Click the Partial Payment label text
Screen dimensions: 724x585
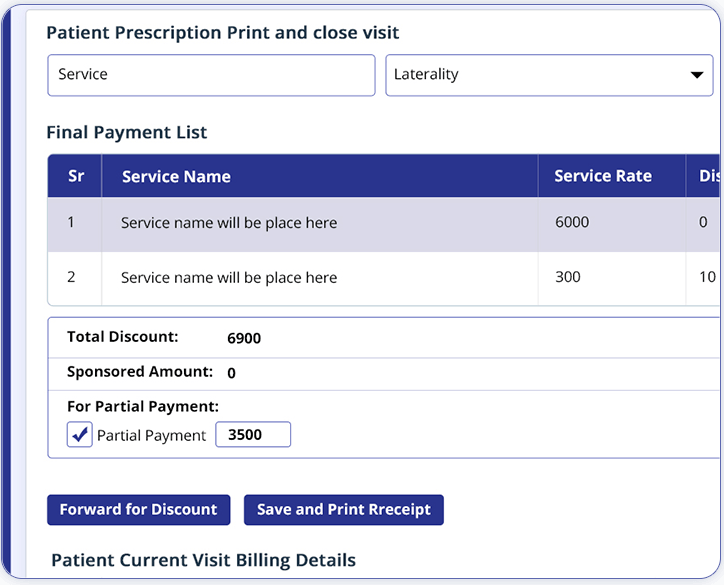point(151,436)
